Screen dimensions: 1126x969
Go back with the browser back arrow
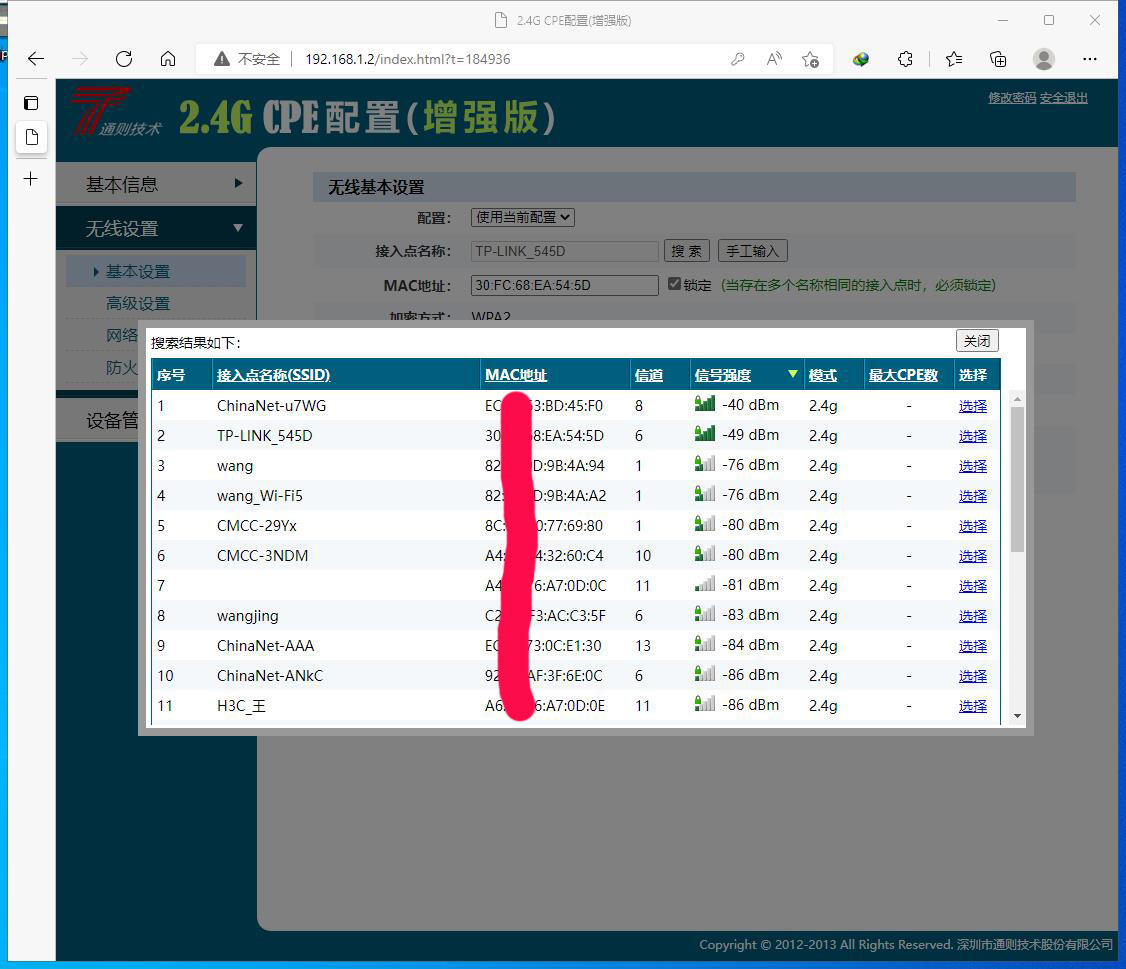pyautogui.click(x=35, y=59)
